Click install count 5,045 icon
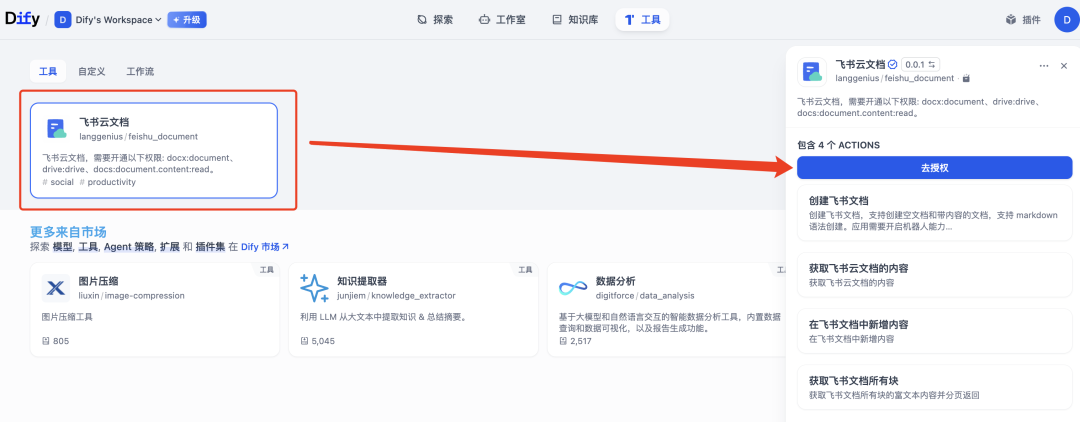This screenshot has height=422, width=1080. coord(304,341)
